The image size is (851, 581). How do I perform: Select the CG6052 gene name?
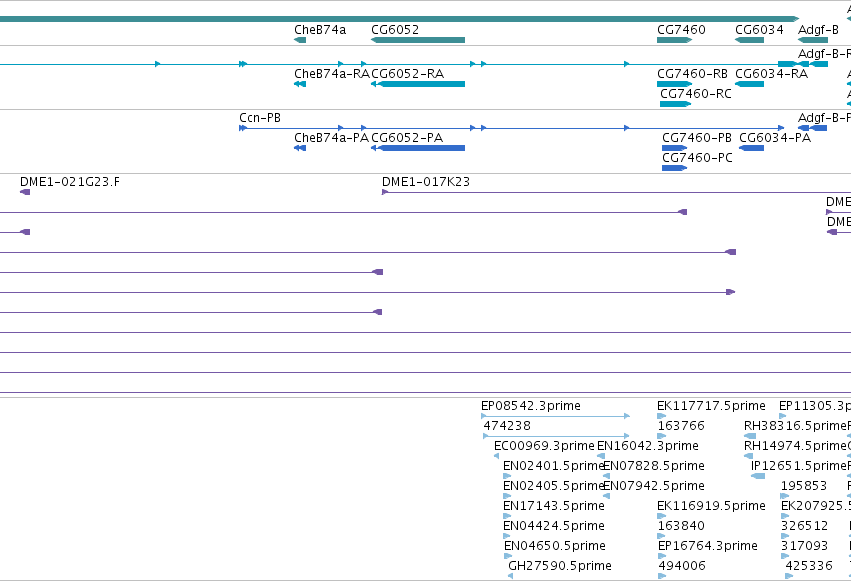click(395, 30)
